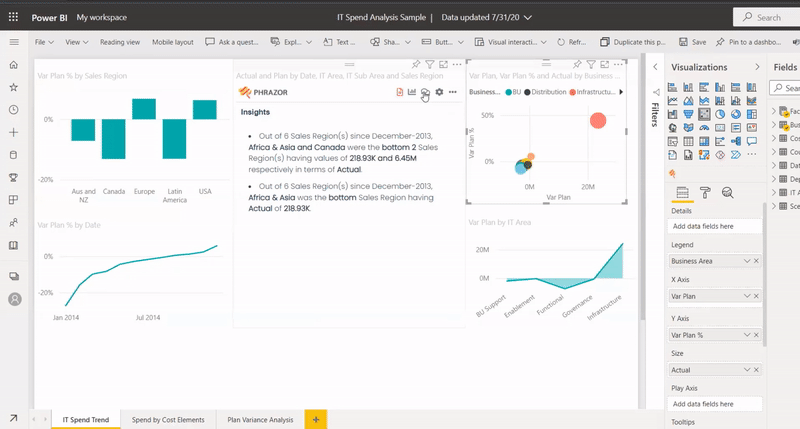Open Learn book icon in sidebar
The width and height of the screenshot is (800, 429).
click(x=14, y=245)
